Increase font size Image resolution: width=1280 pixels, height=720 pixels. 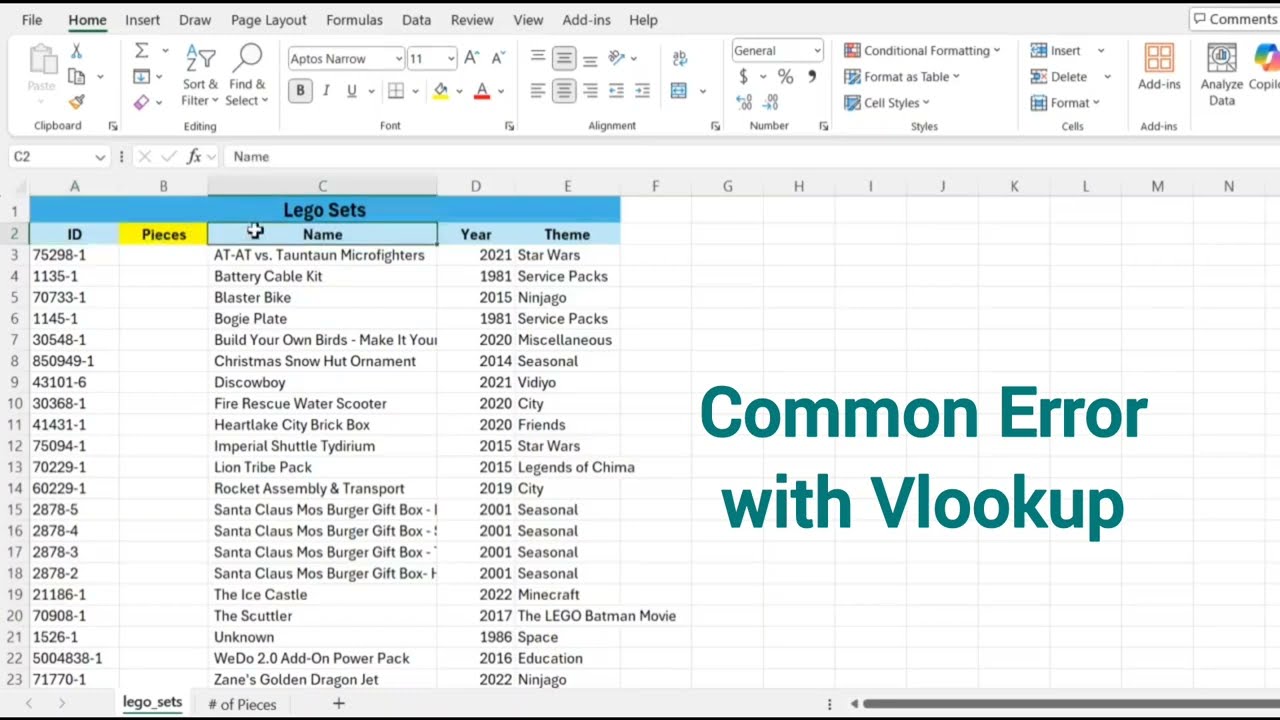[472, 58]
